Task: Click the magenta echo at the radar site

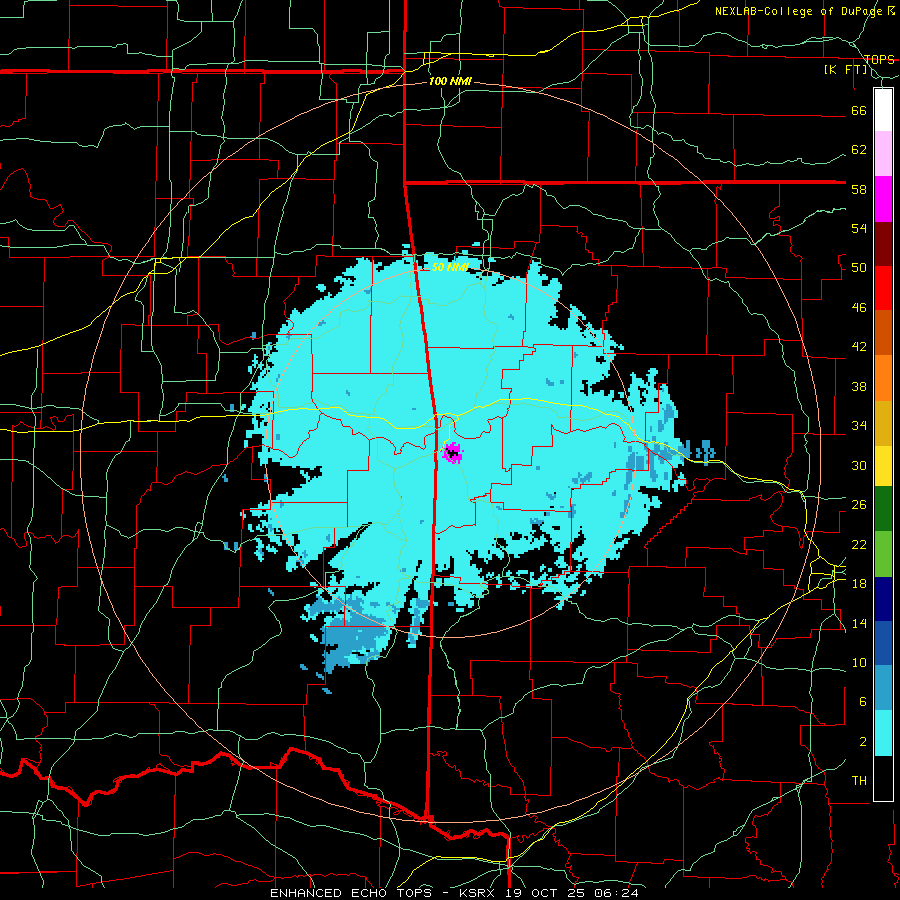Action: click(453, 453)
